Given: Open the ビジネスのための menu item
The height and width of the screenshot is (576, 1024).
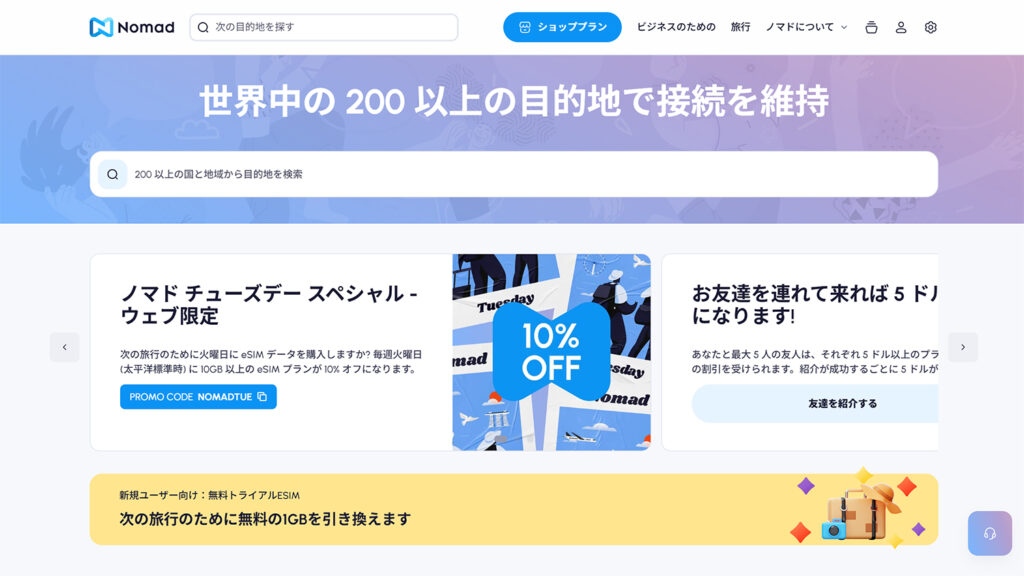Looking at the screenshot, I should click(676, 27).
